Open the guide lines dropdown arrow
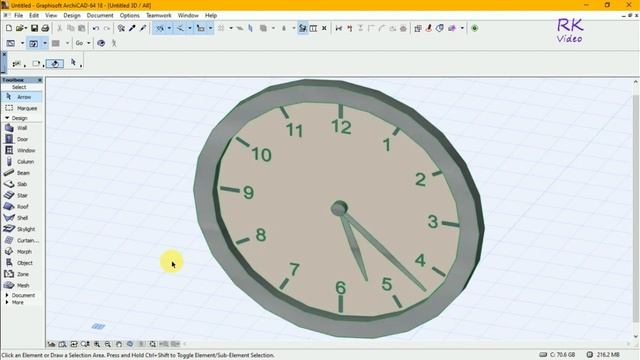The height and width of the screenshot is (360, 640). [x=169, y=28]
